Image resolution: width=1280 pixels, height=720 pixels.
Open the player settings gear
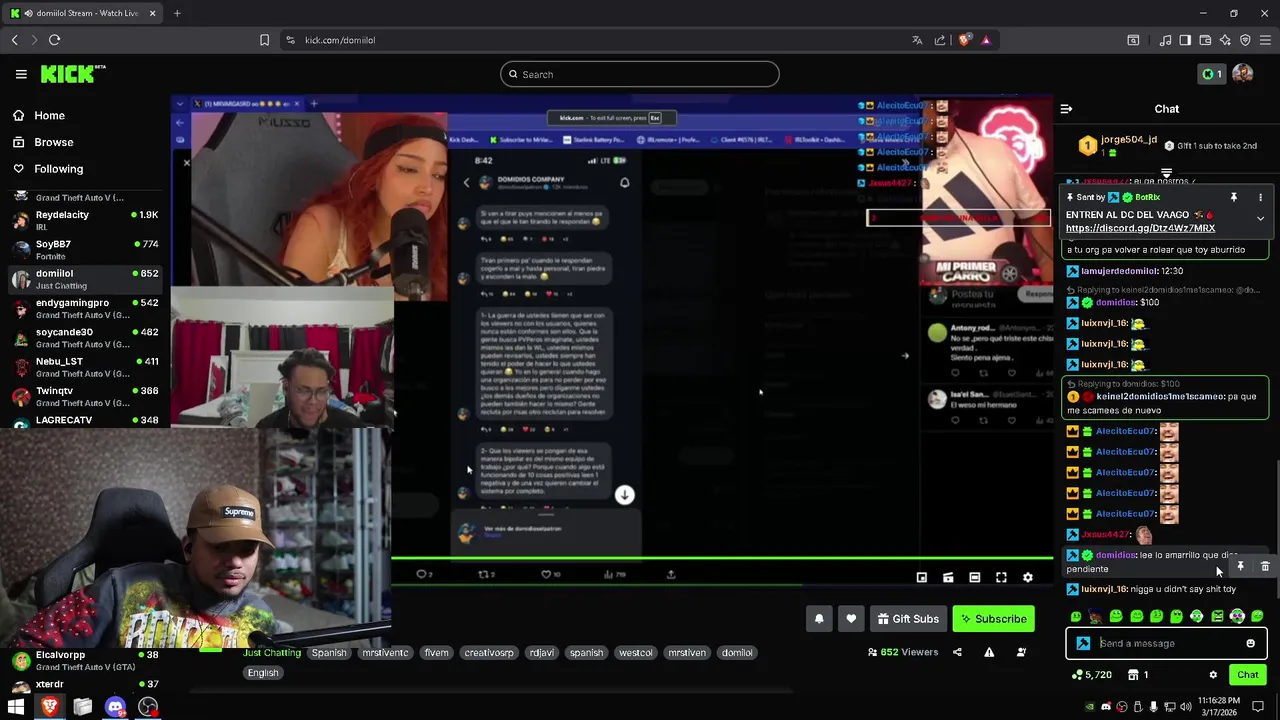[1027, 577]
